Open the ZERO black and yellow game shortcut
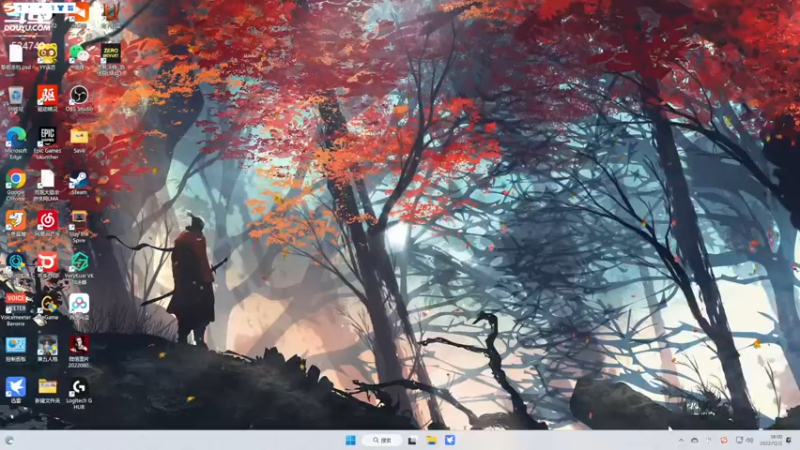Screen dimensions: 800x450 click(110, 54)
